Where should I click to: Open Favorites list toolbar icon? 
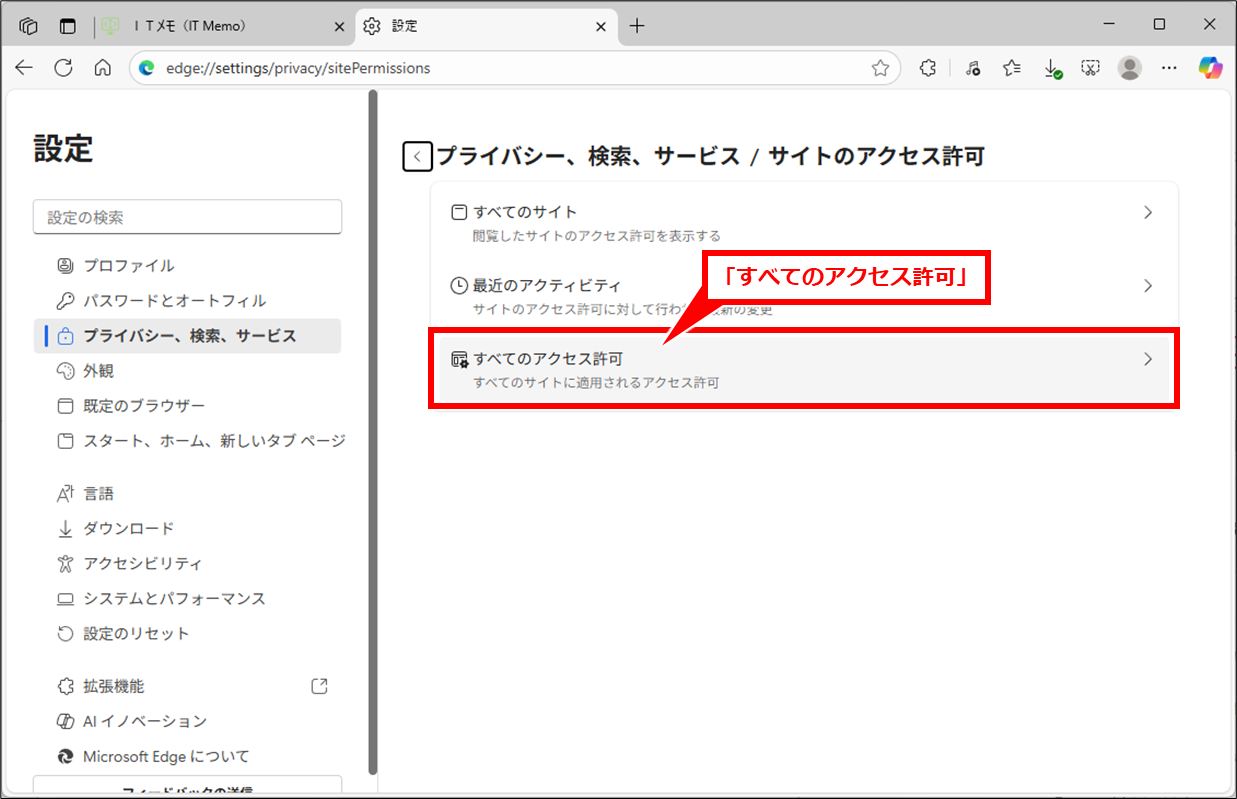click(1012, 68)
